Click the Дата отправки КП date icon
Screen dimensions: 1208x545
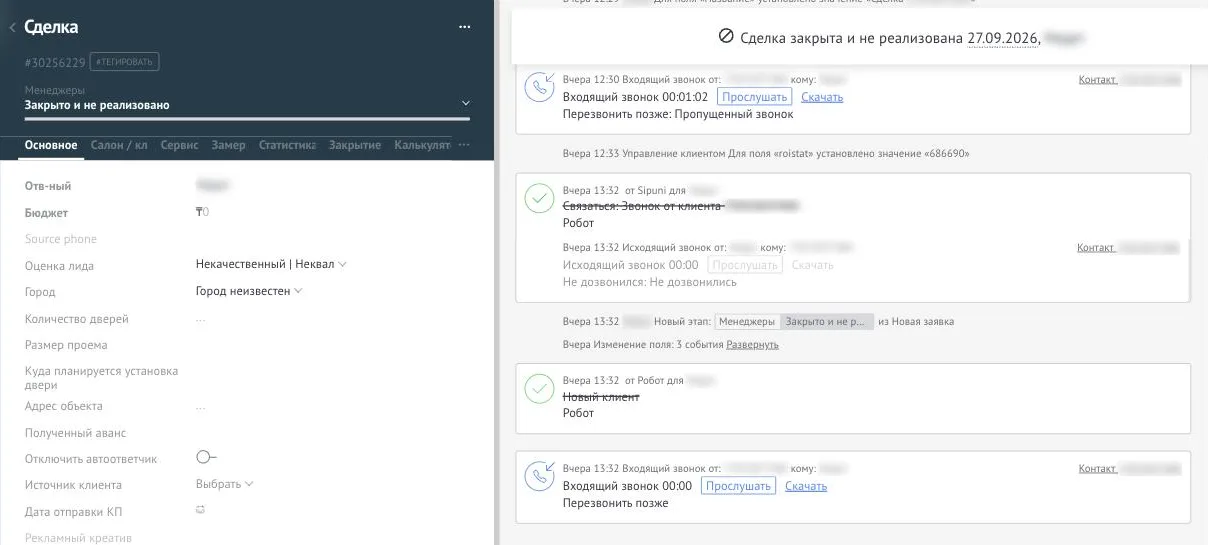(x=201, y=510)
